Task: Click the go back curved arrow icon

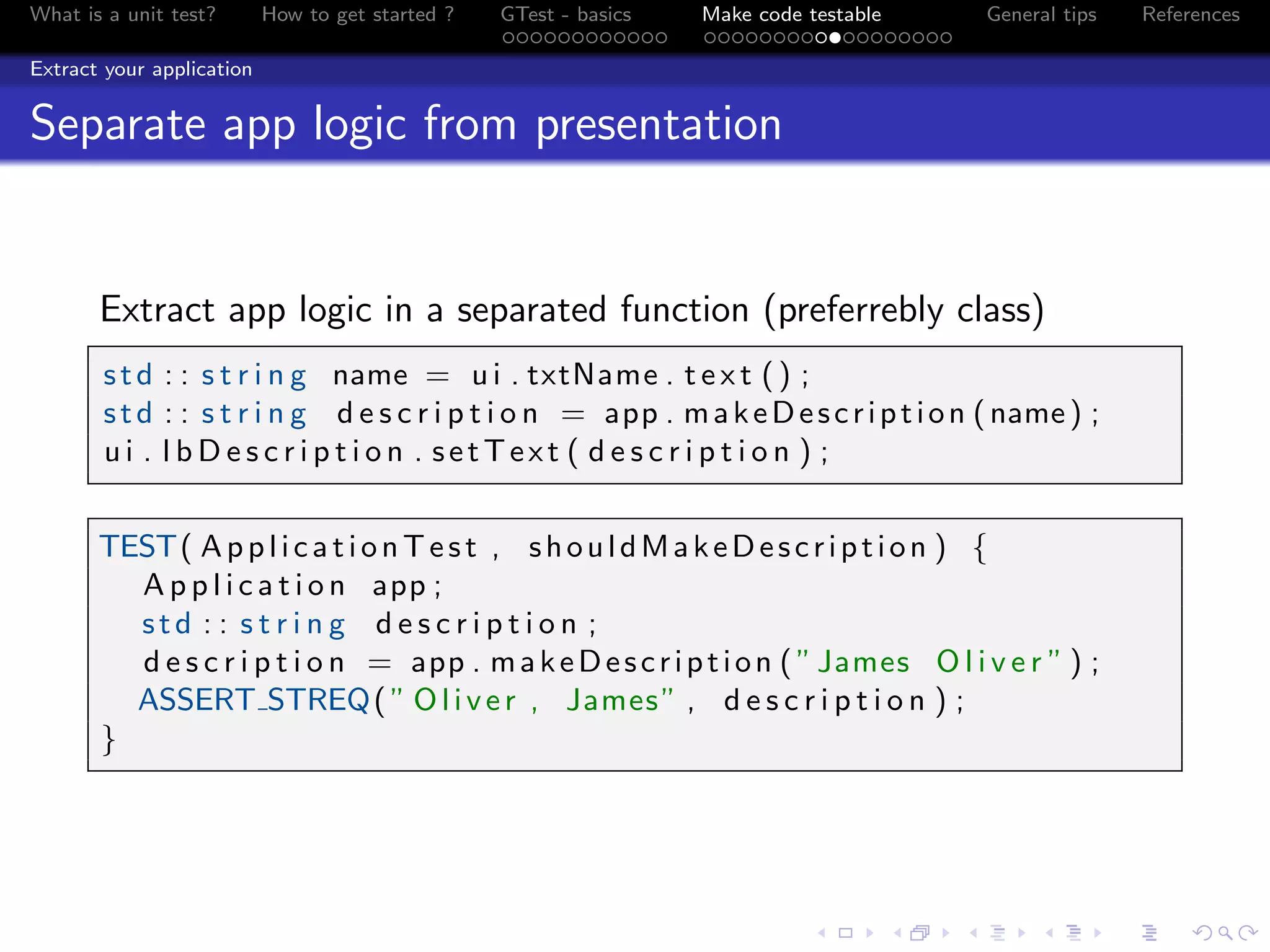Action: pyautogui.click(x=1202, y=933)
